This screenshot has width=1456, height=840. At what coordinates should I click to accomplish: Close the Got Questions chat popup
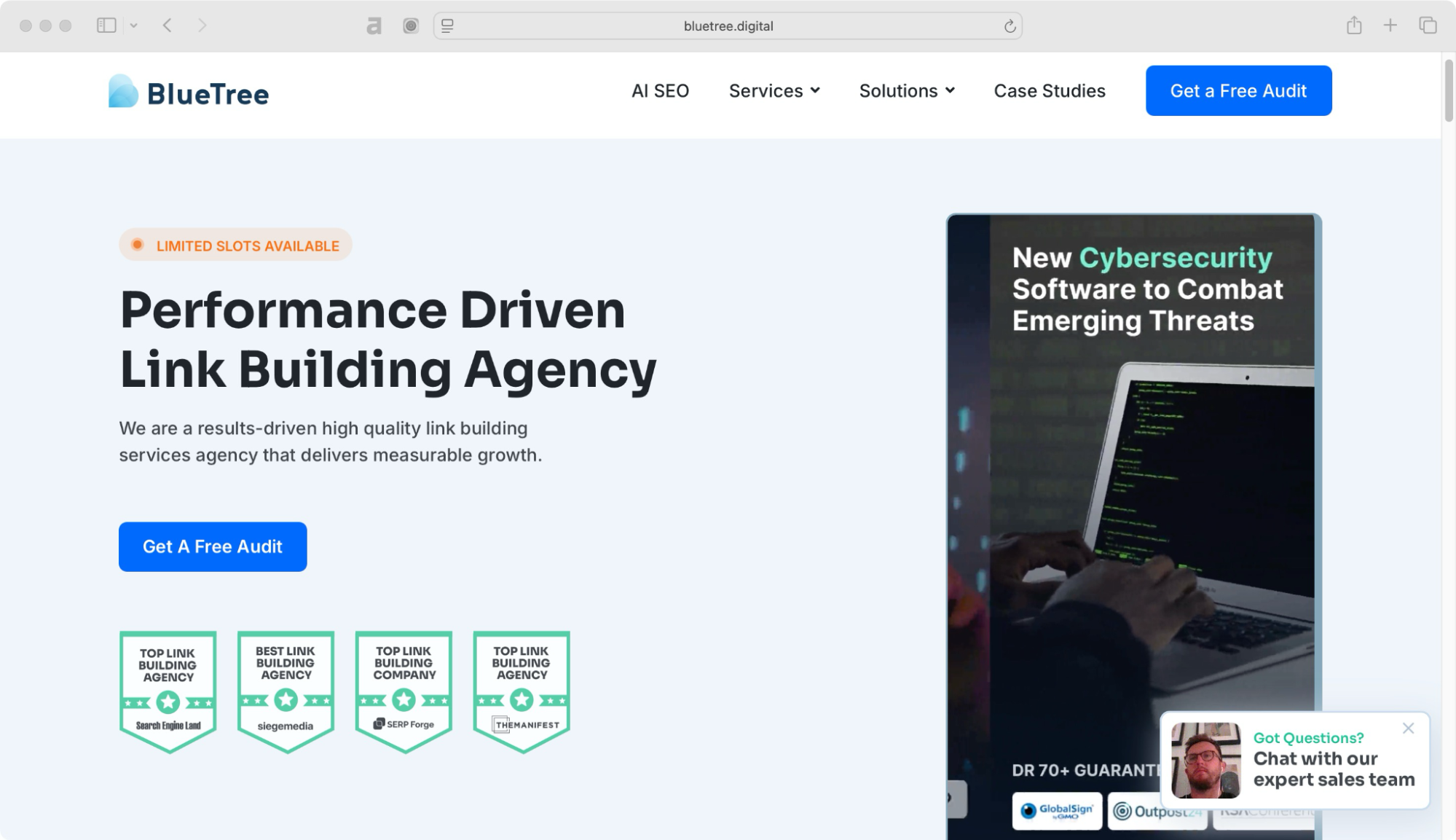click(1408, 728)
